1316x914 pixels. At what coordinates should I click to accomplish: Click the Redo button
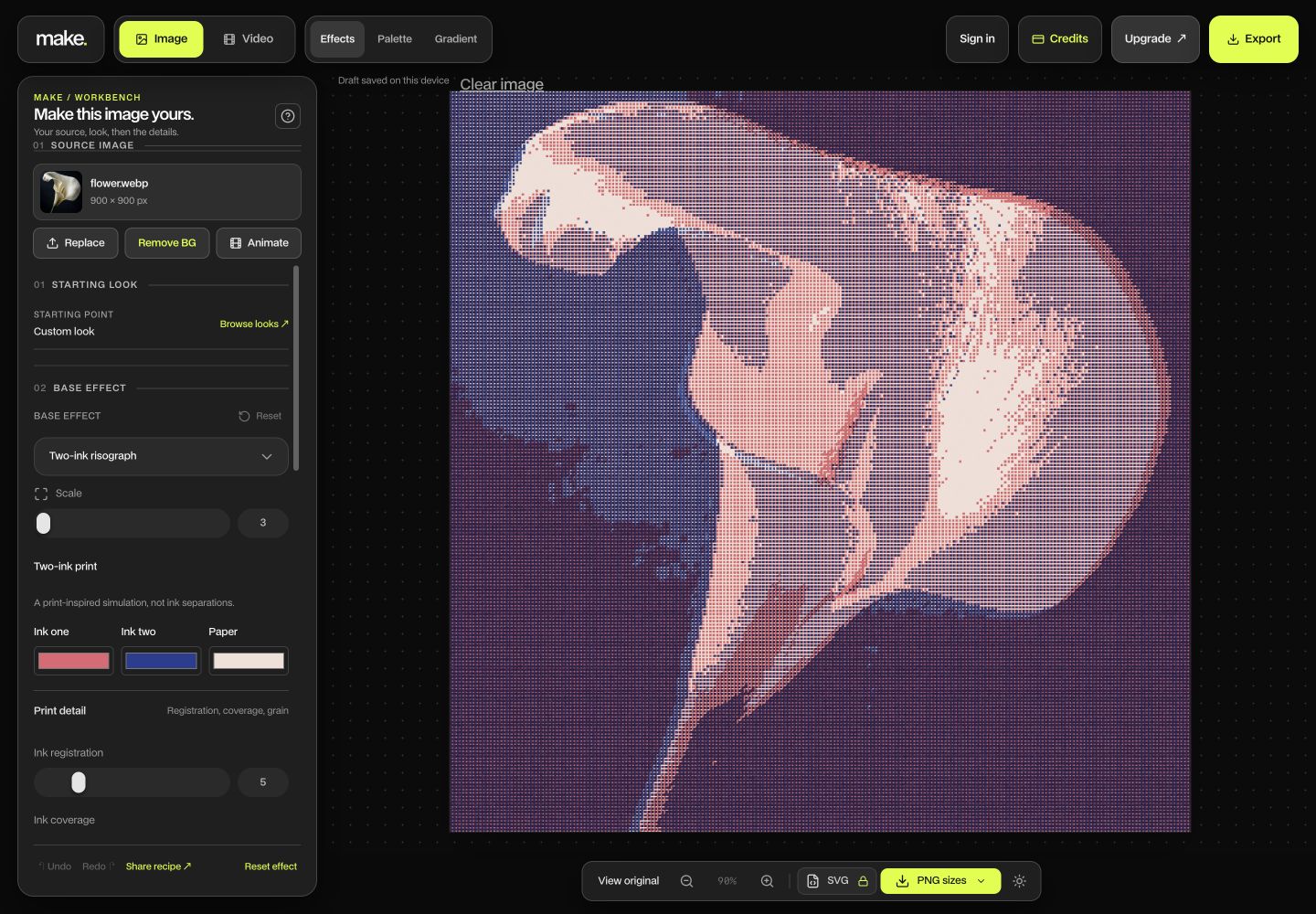tap(99, 866)
